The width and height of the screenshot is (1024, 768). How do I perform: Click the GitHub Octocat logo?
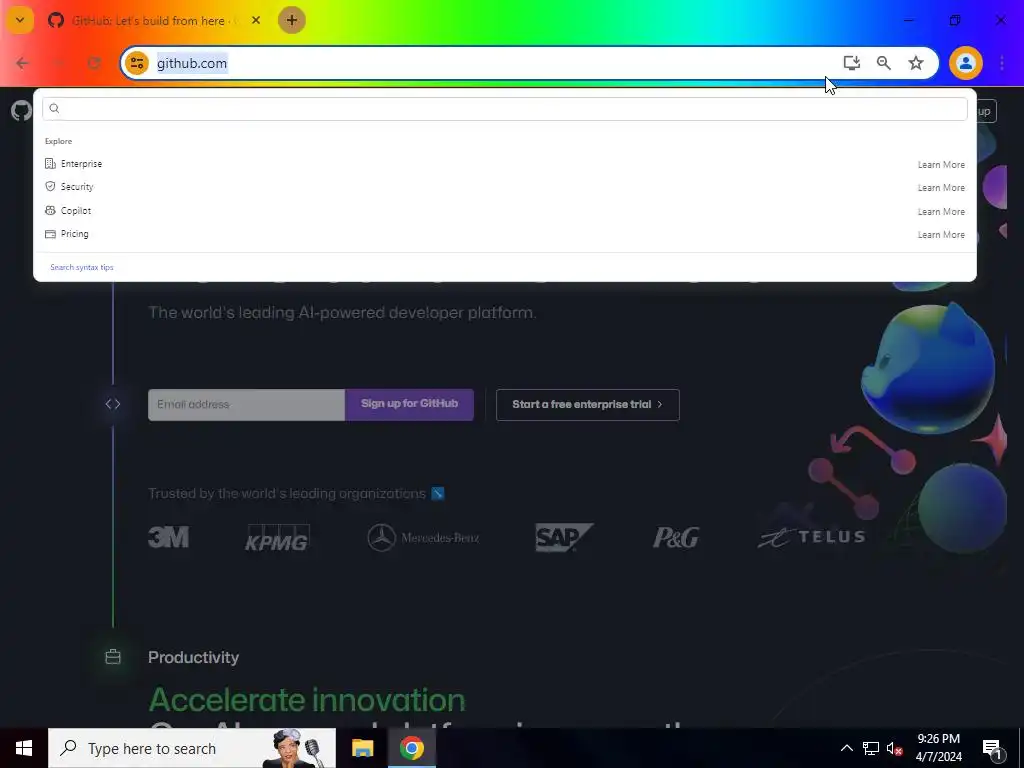coord(21,110)
